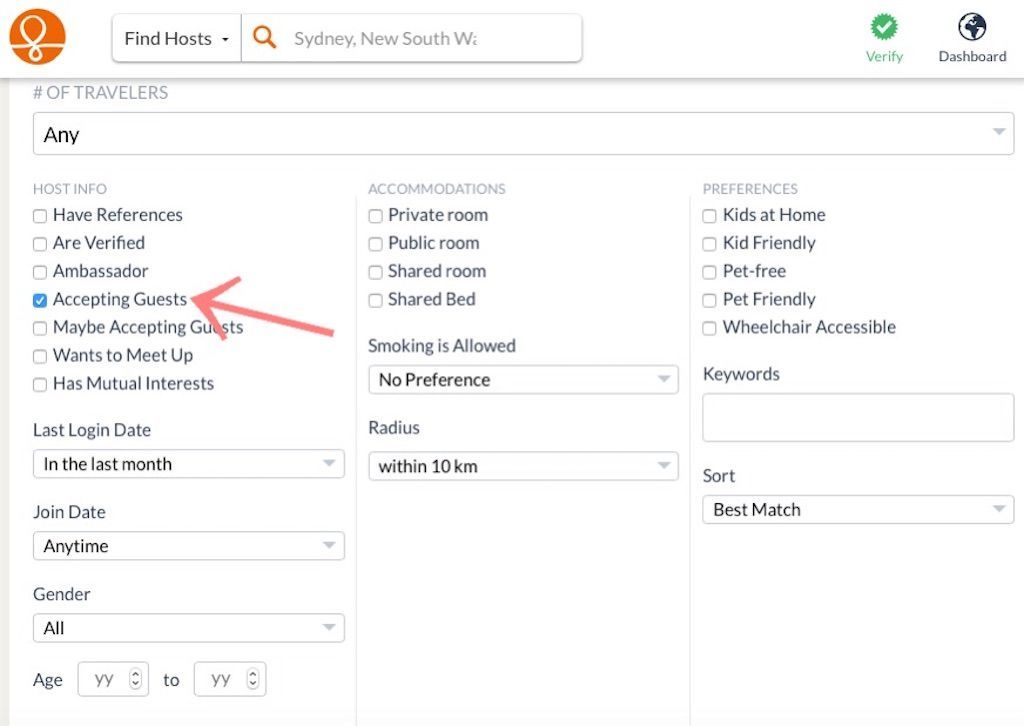Check the Pet Friendly preference

[709, 300]
